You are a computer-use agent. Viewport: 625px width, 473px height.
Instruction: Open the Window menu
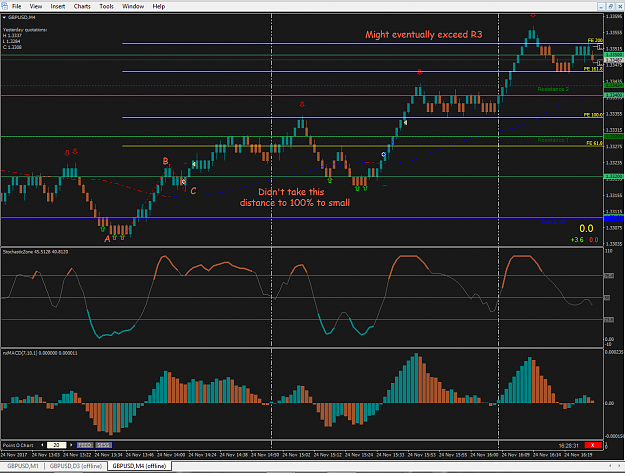133,6
